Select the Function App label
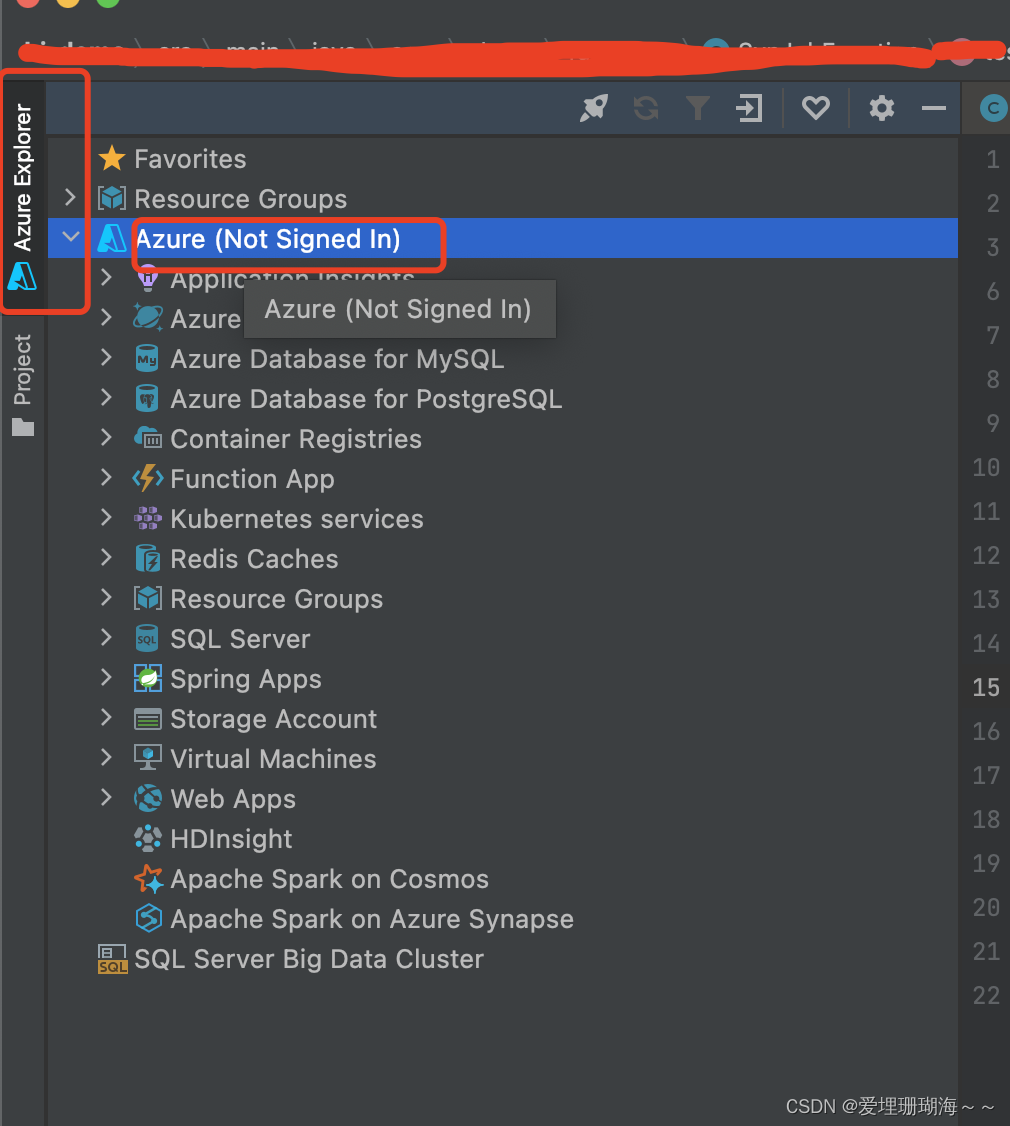This screenshot has width=1010, height=1126. click(x=252, y=479)
